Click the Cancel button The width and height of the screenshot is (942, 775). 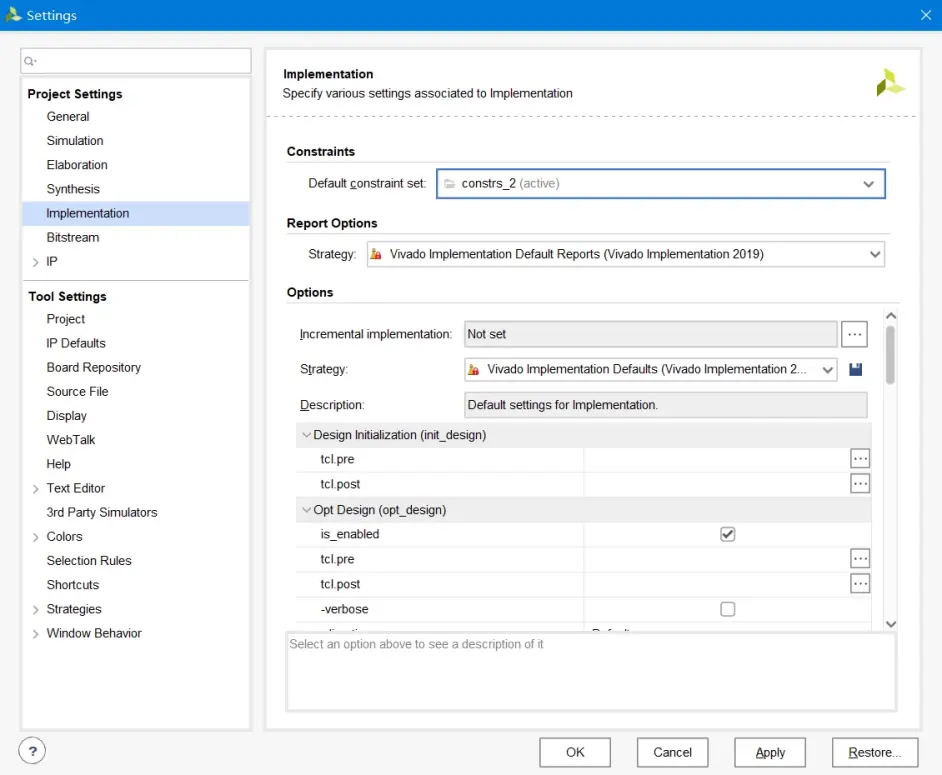tap(672, 753)
